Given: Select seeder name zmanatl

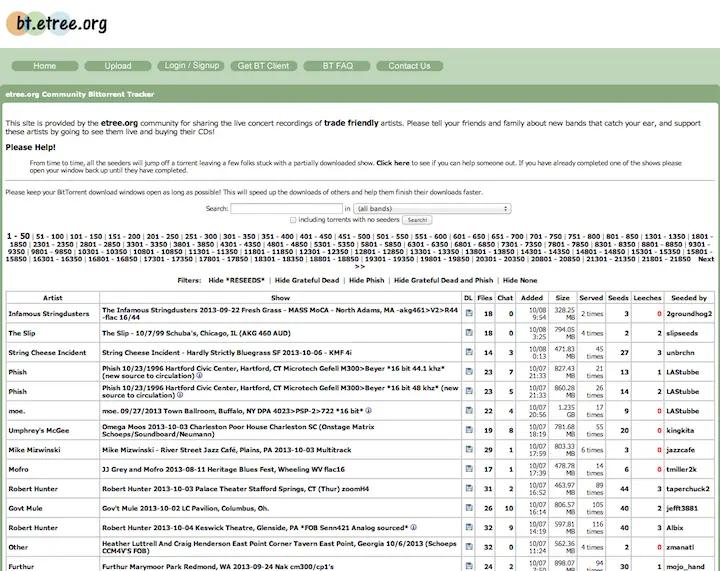Looking at the screenshot, I should click(680, 548).
